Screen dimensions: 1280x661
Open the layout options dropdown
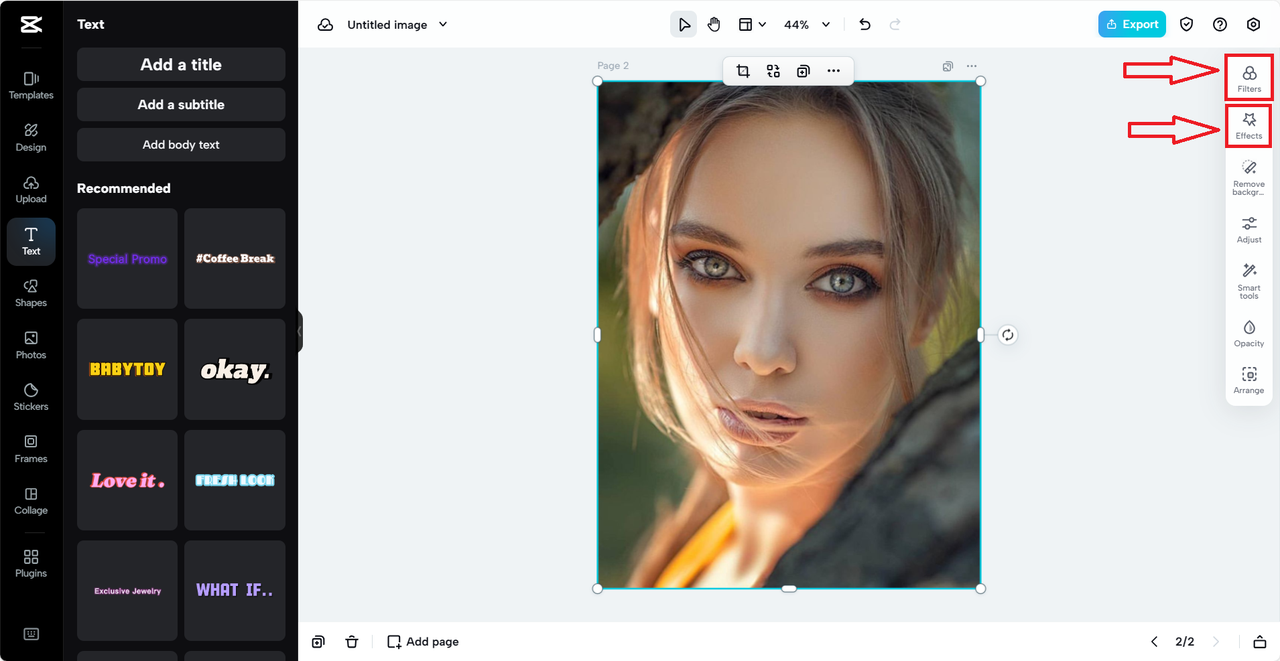tap(752, 25)
